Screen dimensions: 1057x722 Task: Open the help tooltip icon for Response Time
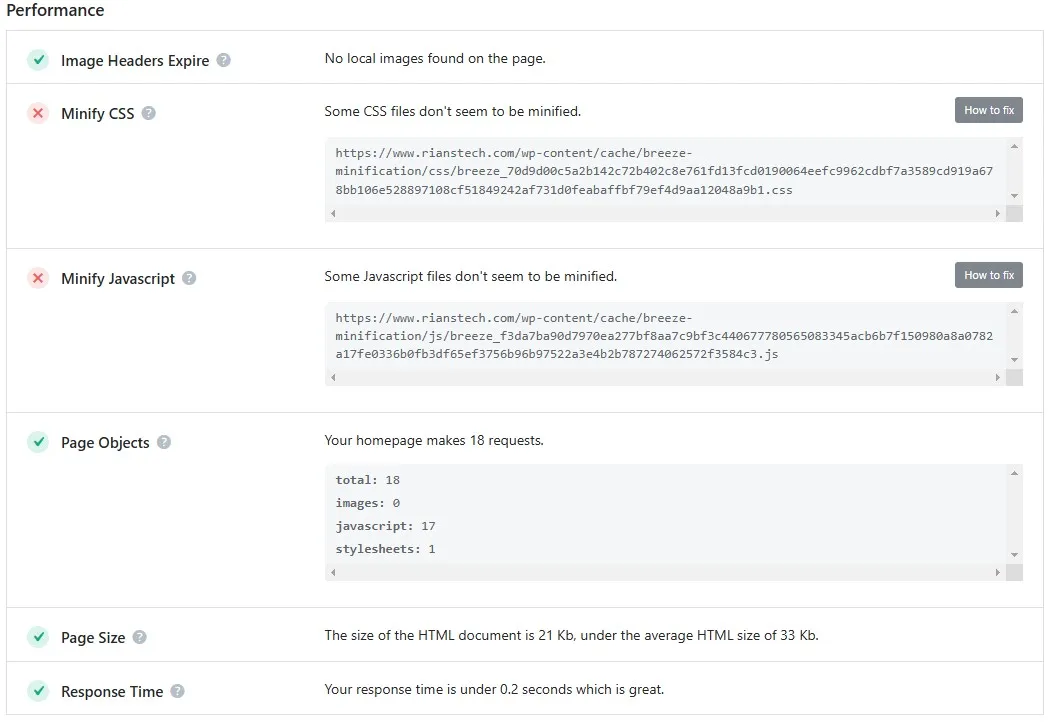(177, 691)
